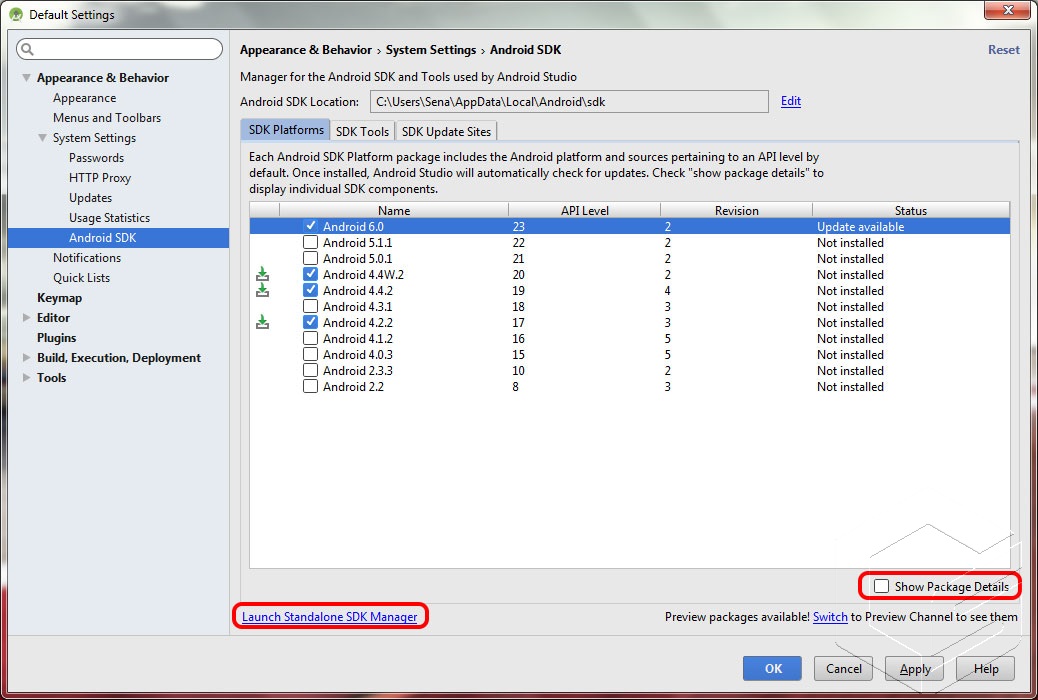The height and width of the screenshot is (700, 1038).
Task: Select Keymap in the settings tree
Action: 60,297
